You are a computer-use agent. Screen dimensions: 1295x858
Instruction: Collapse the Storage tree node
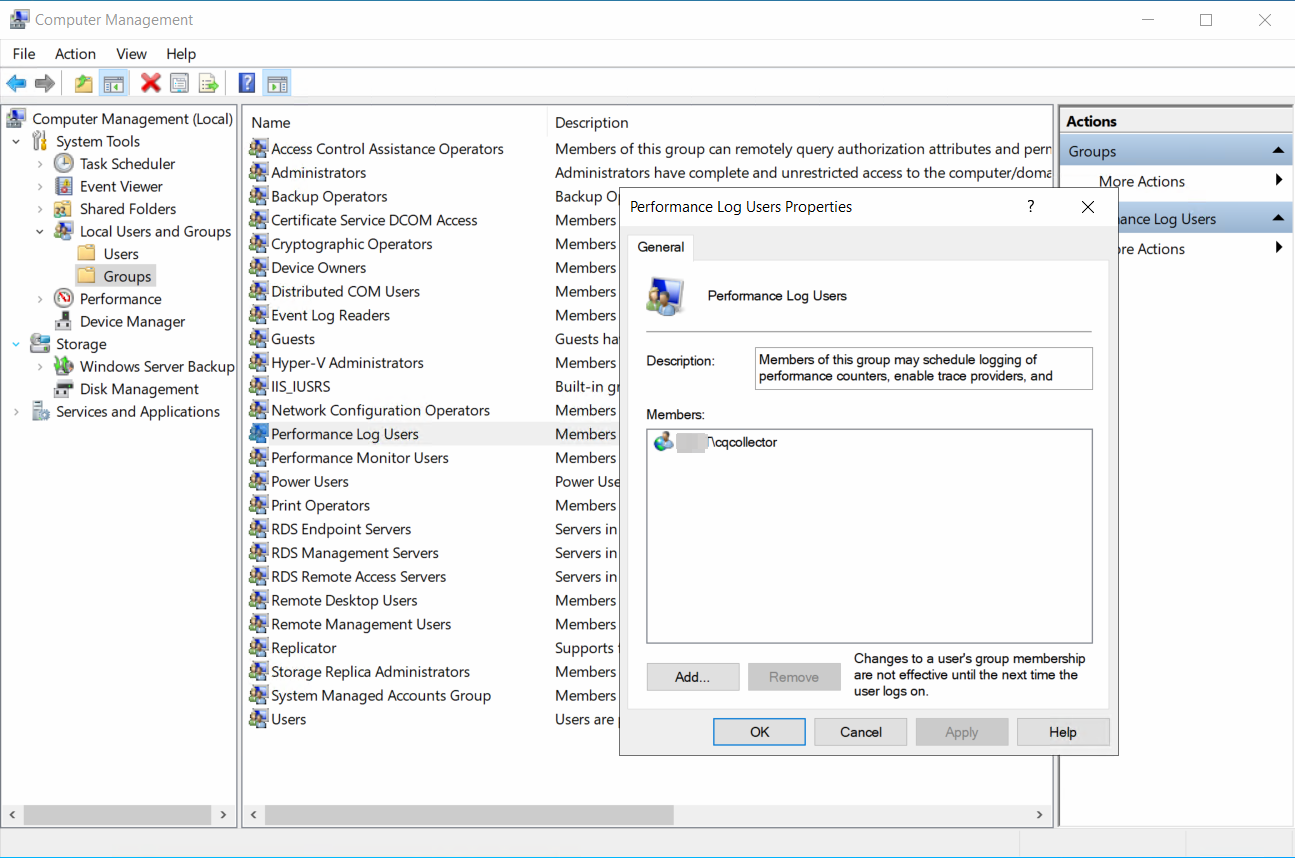tap(16, 343)
